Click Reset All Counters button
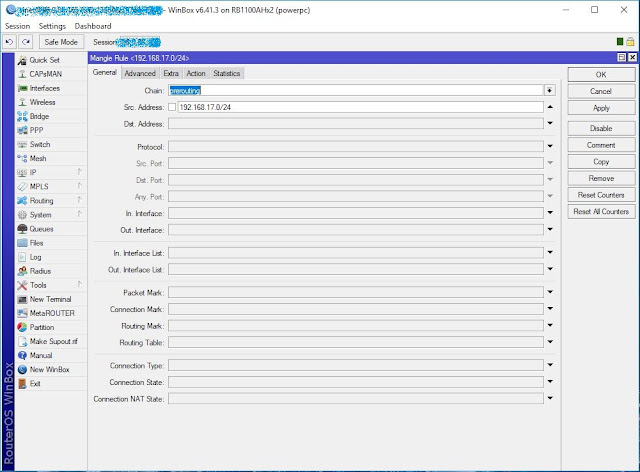Image resolution: width=640 pixels, height=472 pixels. [x=601, y=212]
